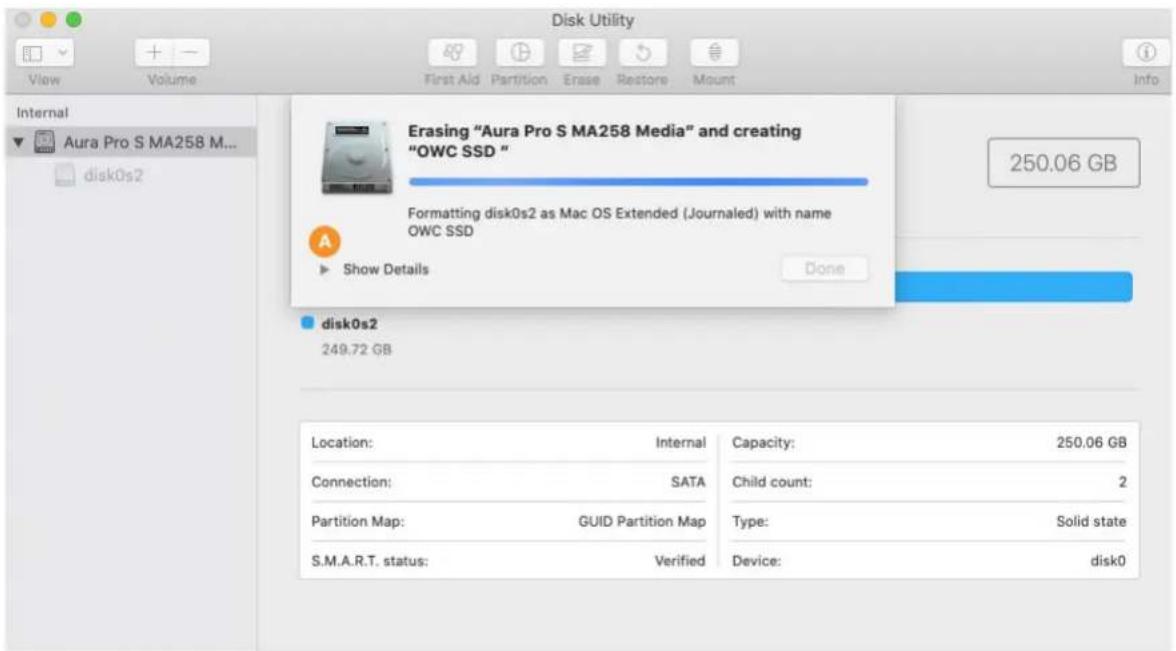
Task: Open the Info panel icon
Action: [x=1145, y=52]
